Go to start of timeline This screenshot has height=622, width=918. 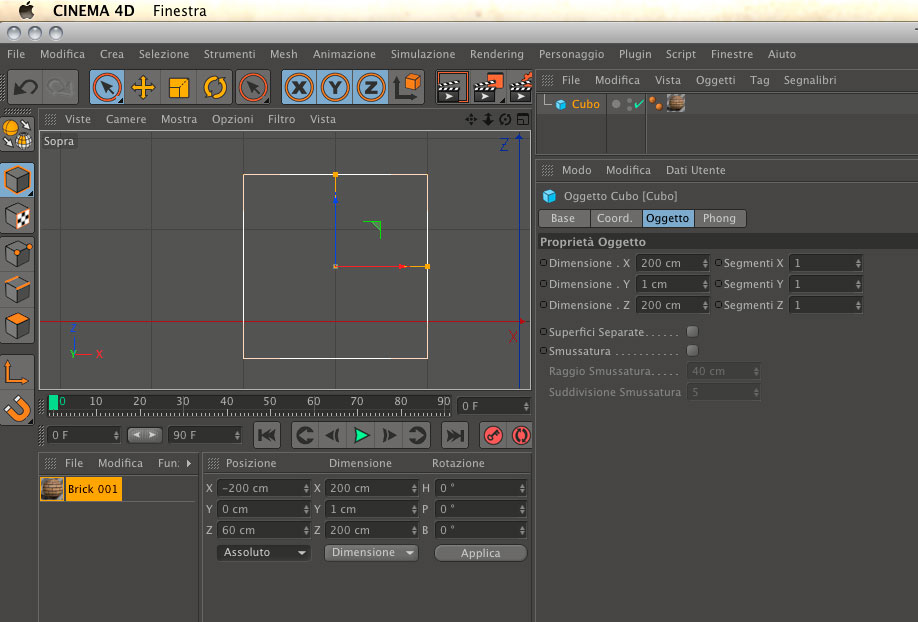pos(268,435)
